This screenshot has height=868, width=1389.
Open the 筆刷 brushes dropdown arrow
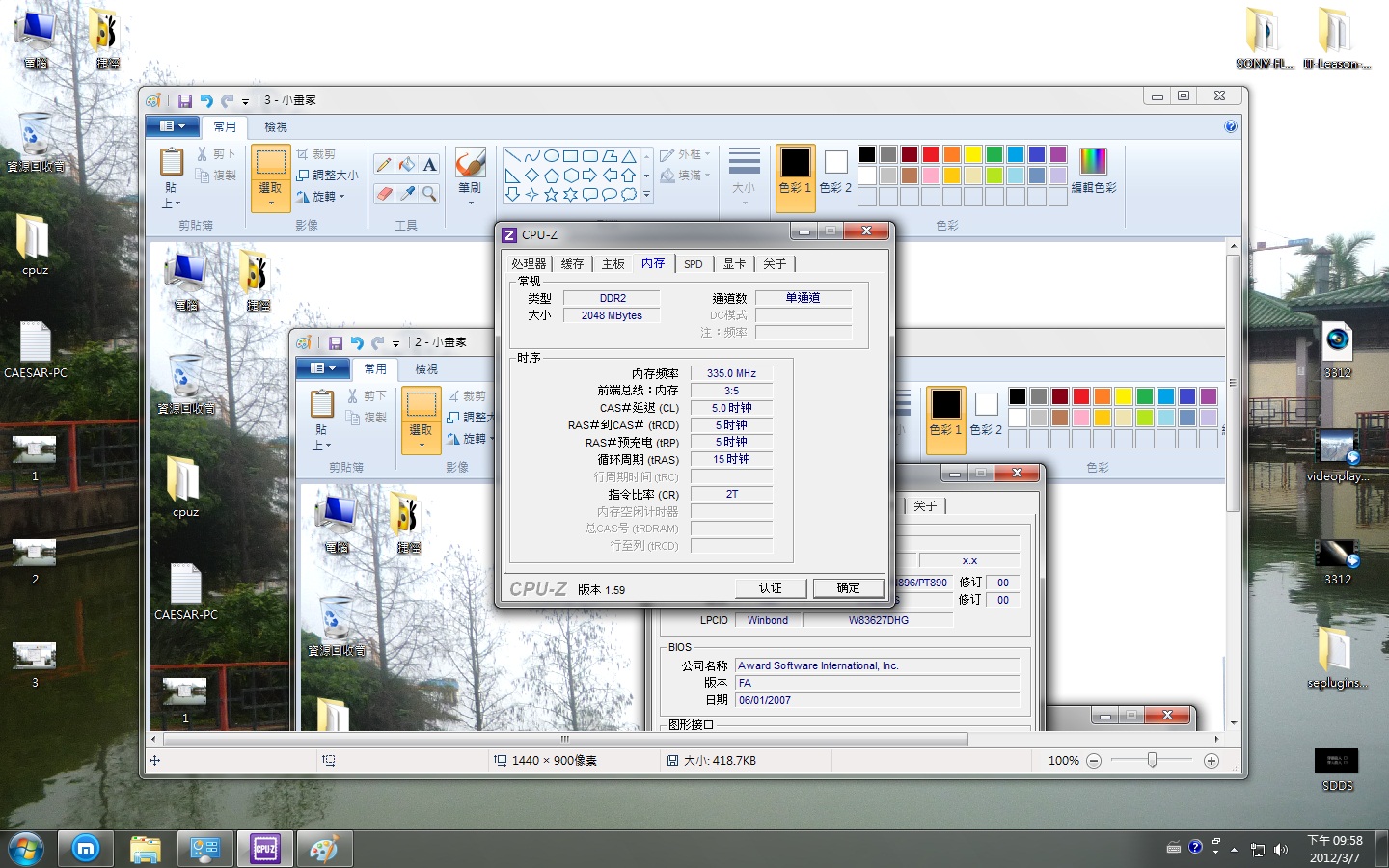pos(470,203)
